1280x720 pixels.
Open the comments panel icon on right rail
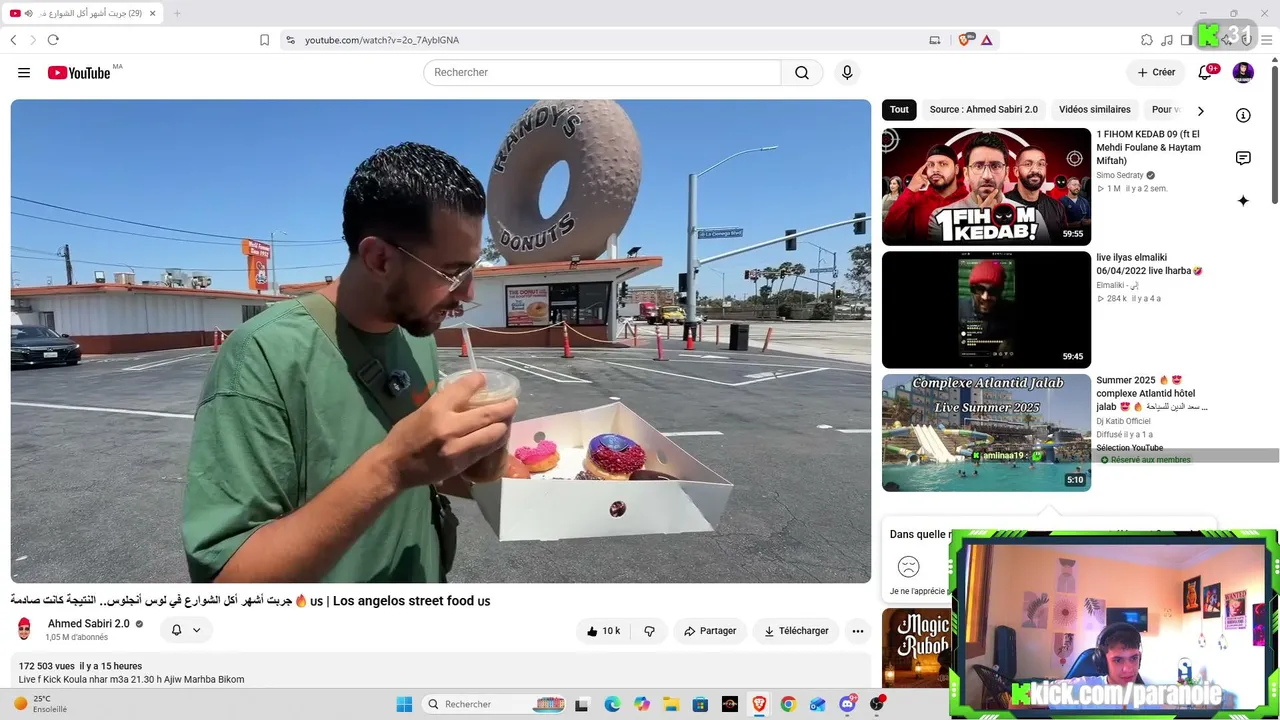point(1243,158)
